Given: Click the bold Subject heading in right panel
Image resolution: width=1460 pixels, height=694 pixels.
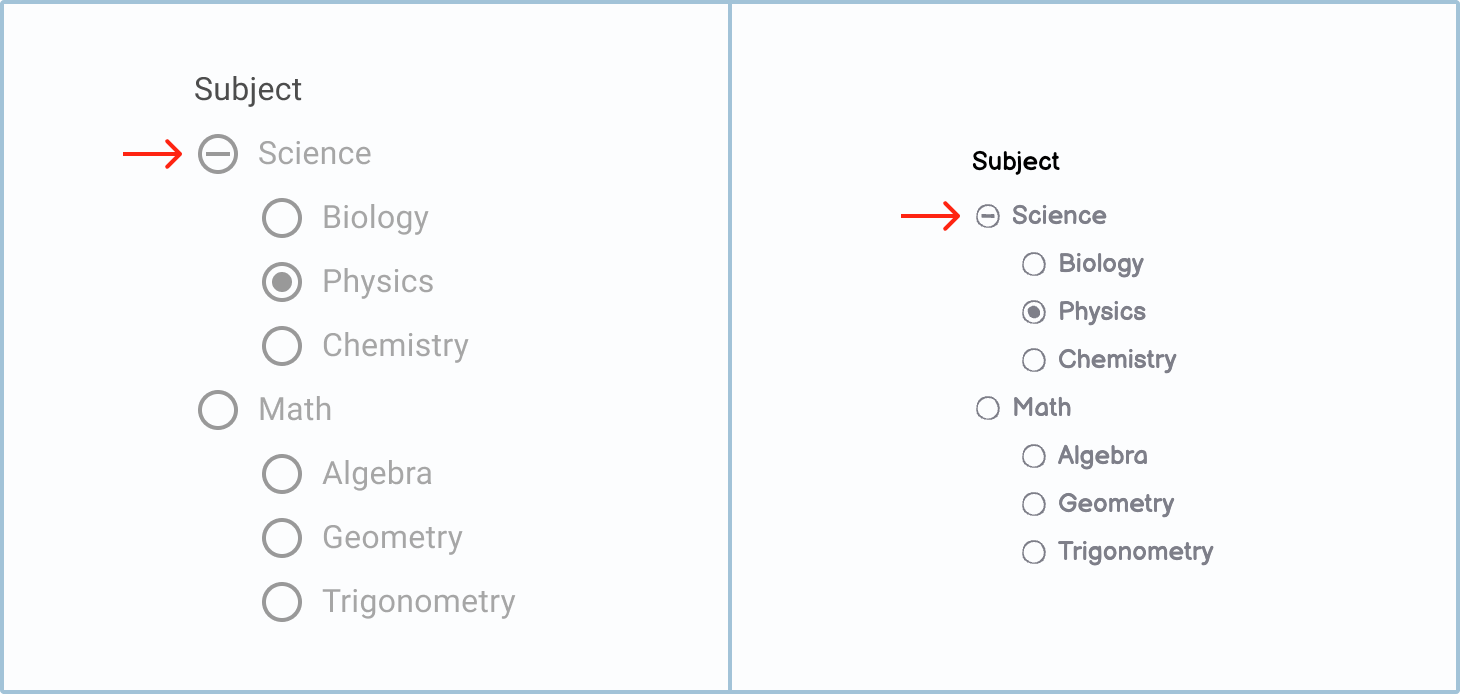Looking at the screenshot, I should tap(1015, 161).
